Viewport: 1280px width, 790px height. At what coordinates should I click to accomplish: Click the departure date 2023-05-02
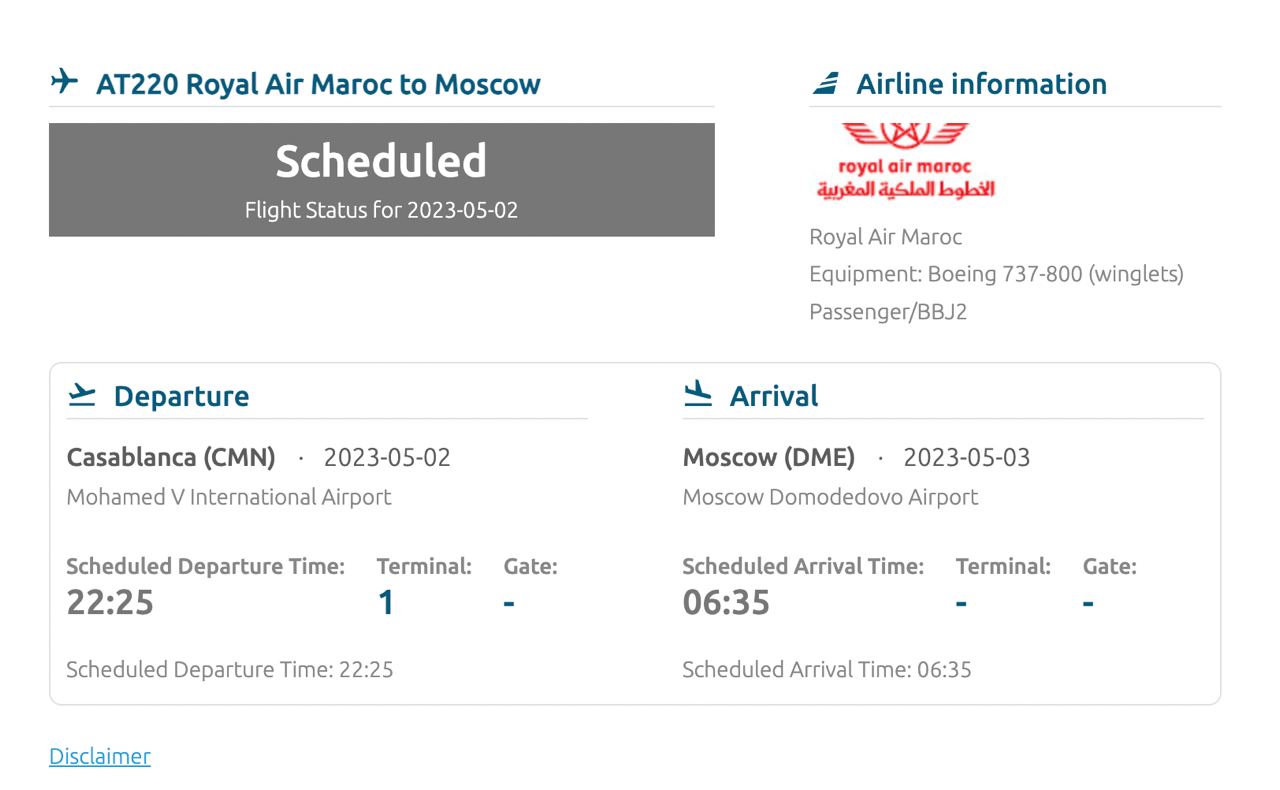pos(387,457)
